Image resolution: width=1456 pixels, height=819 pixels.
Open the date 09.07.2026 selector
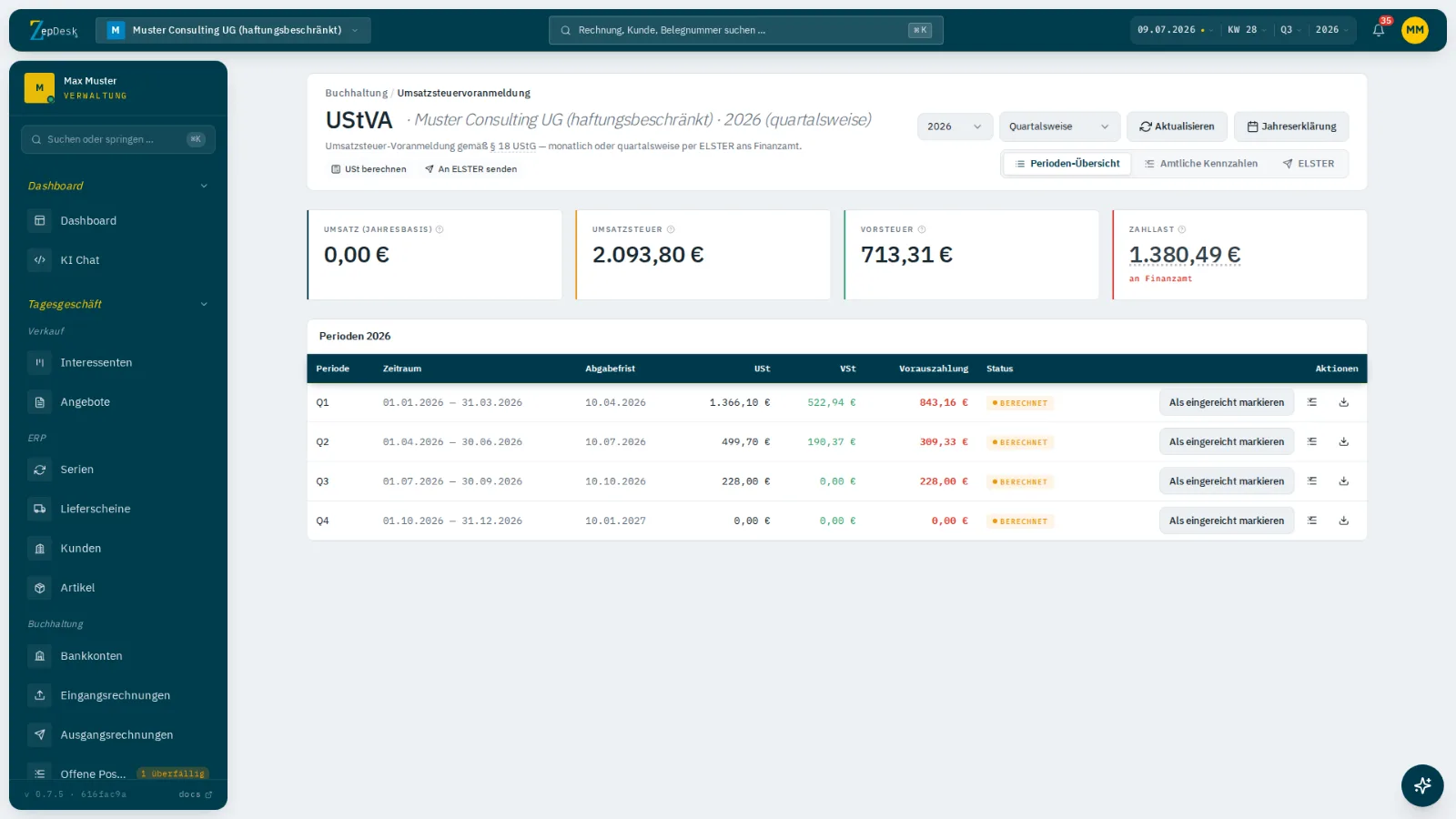(x=1174, y=30)
